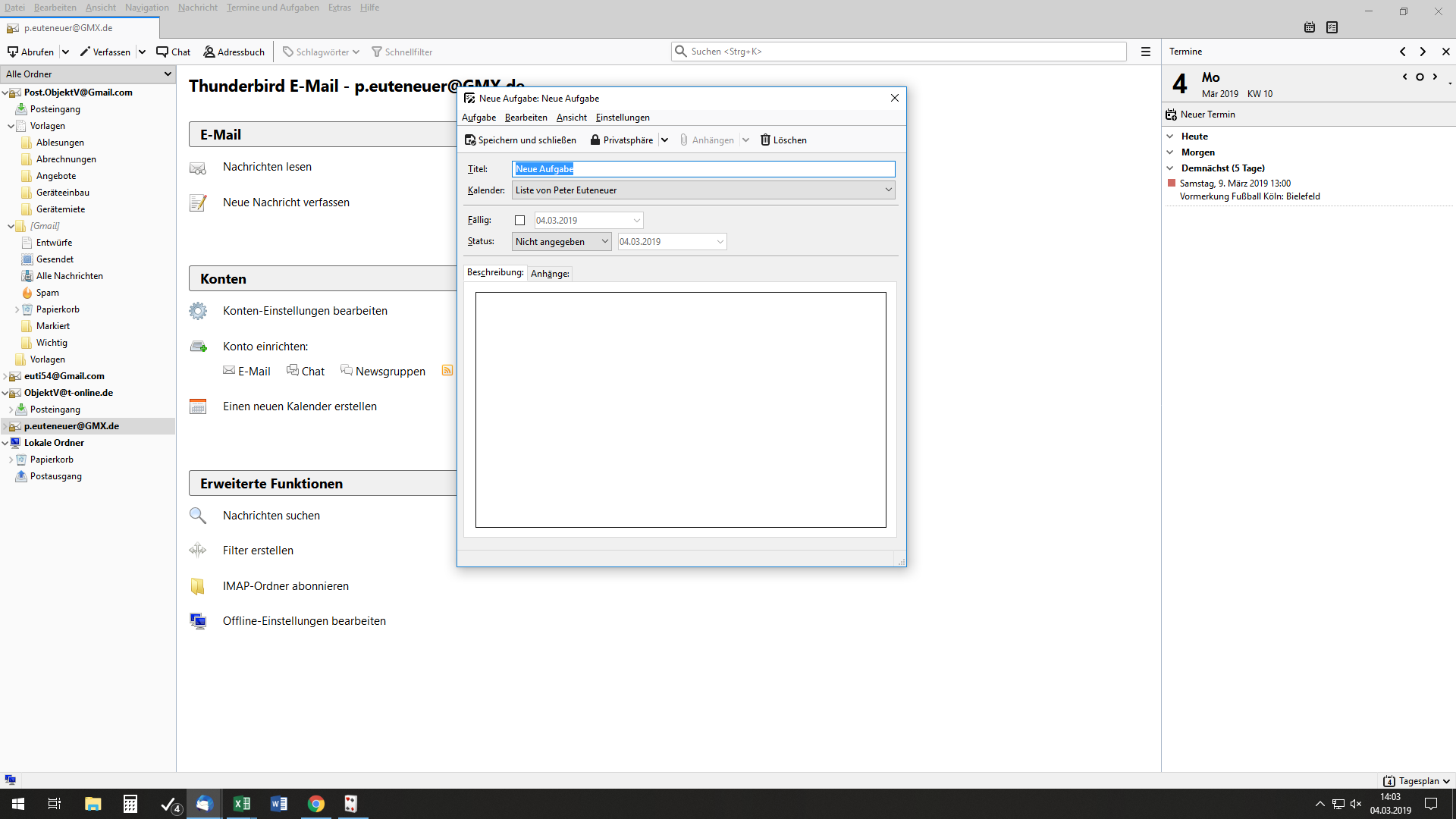This screenshot has width=1456, height=819.
Task: Click Speichern und schließen save icon
Action: pos(470,140)
